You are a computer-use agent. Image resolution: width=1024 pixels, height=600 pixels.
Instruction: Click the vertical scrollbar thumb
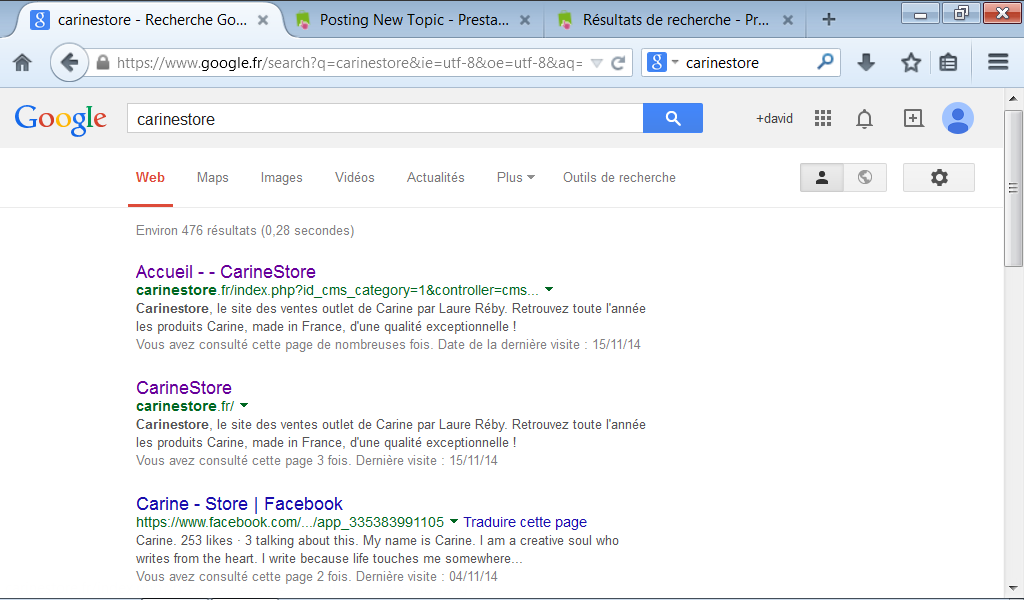pyautogui.click(x=1013, y=188)
